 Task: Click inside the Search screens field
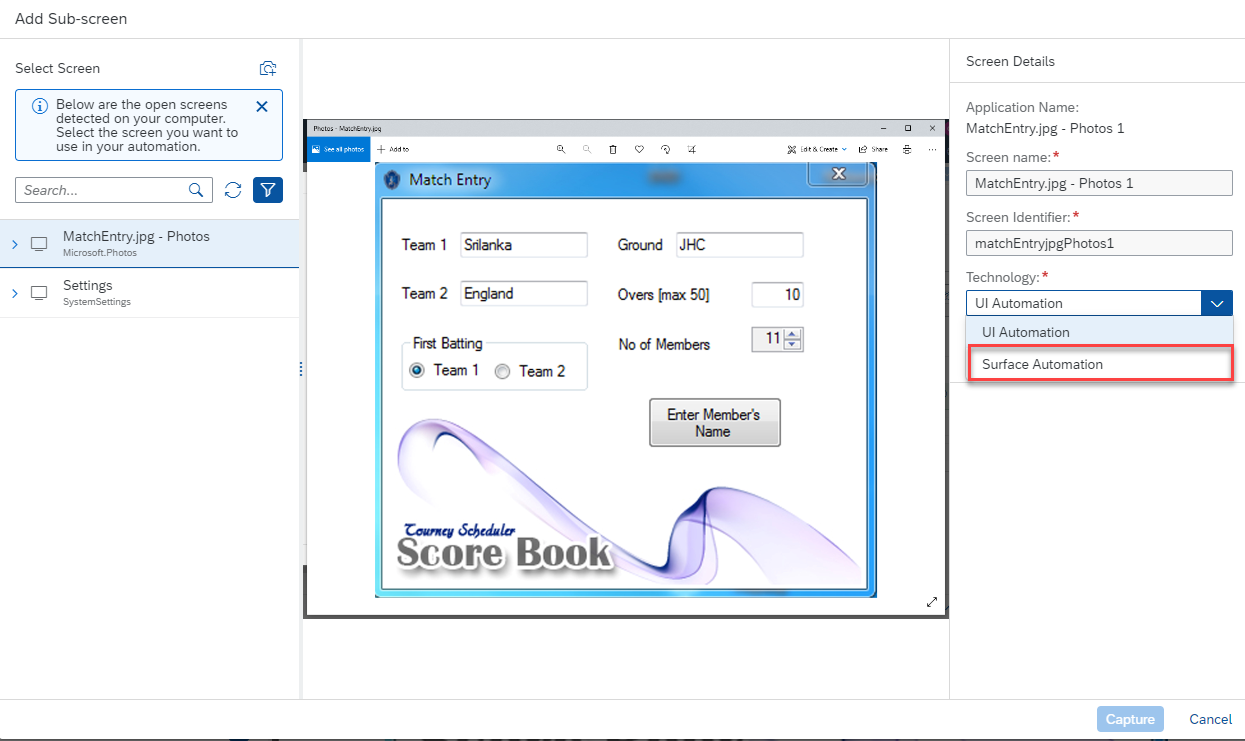pos(100,190)
